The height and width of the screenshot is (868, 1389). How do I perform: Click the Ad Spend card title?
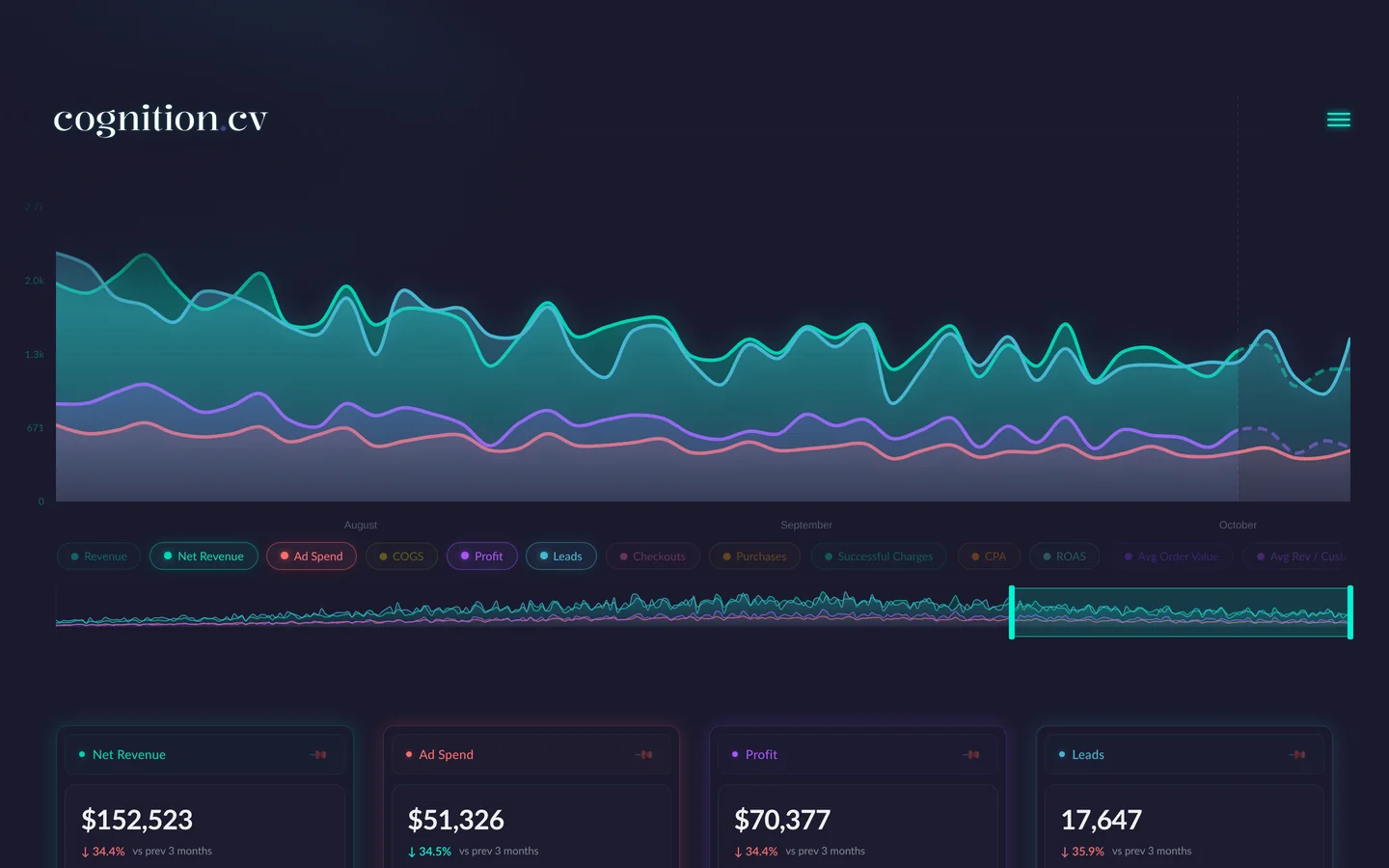[447, 755]
